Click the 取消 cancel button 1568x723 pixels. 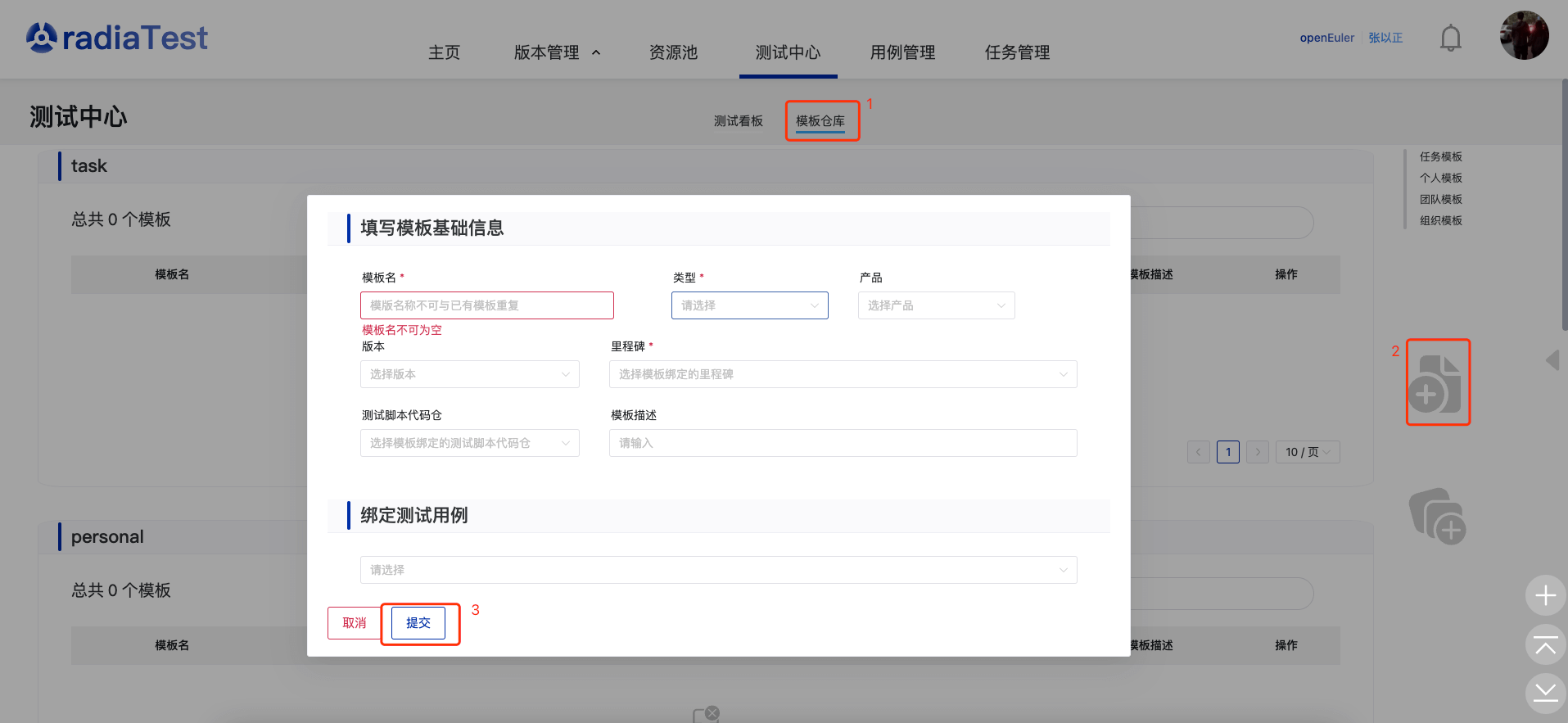(x=354, y=623)
